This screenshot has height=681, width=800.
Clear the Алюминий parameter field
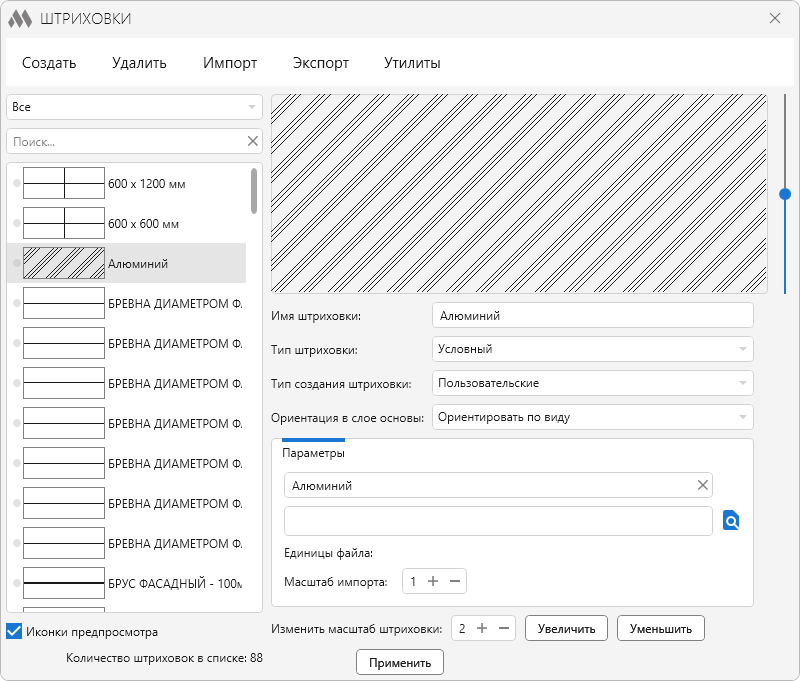(703, 485)
